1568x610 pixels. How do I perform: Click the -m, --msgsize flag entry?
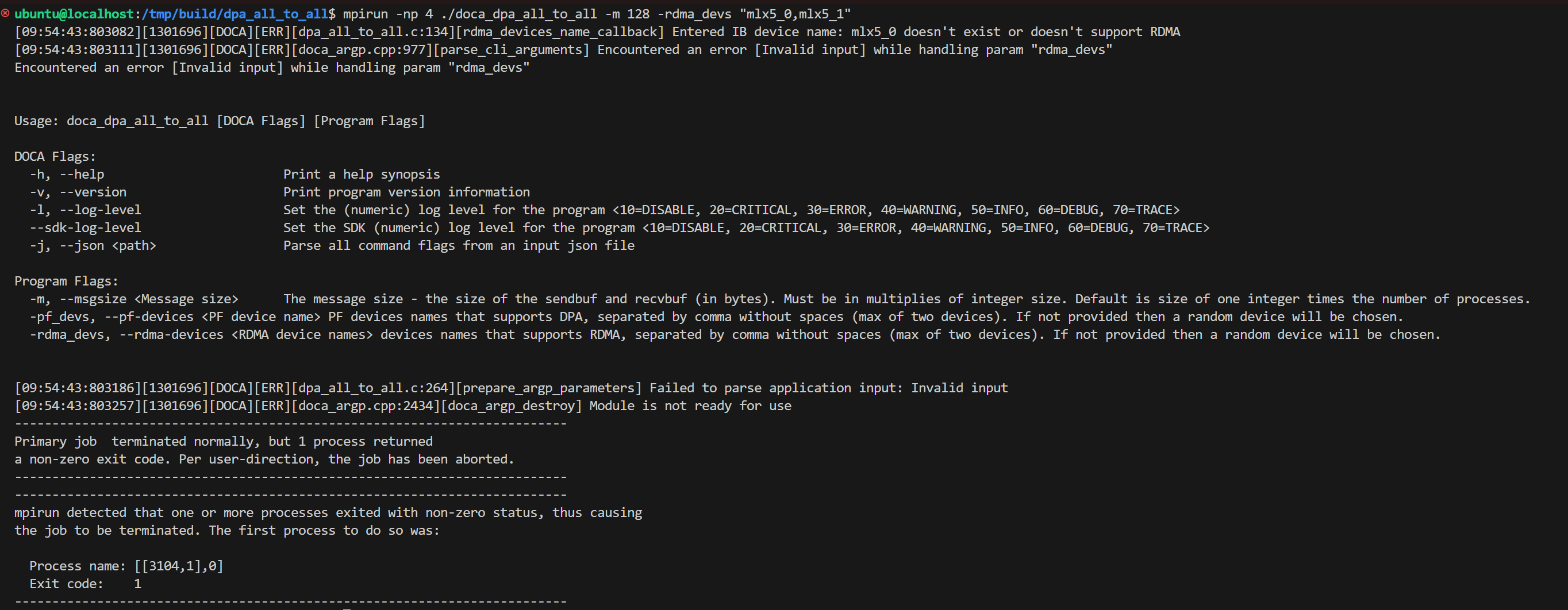134,299
